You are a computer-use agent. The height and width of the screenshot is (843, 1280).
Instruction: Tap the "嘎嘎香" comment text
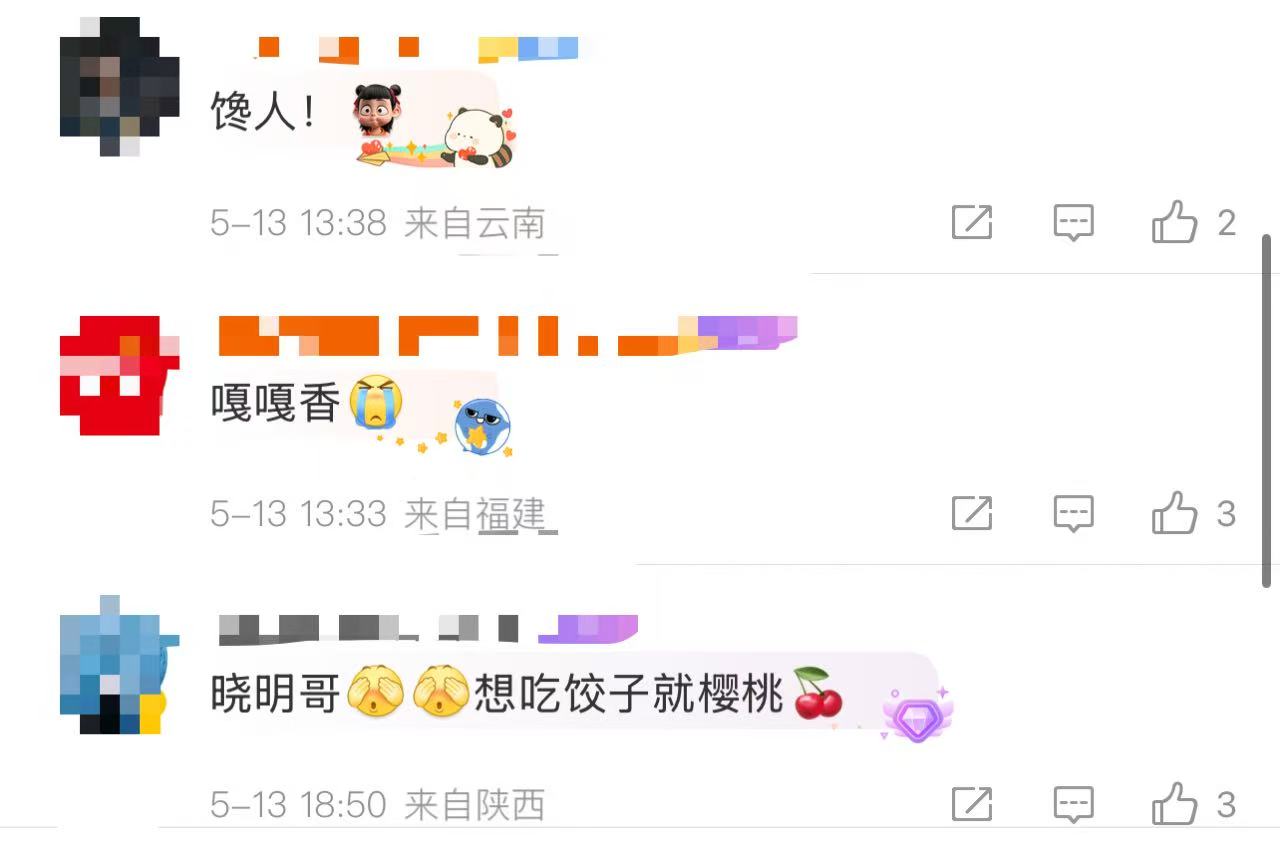click(x=275, y=402)
